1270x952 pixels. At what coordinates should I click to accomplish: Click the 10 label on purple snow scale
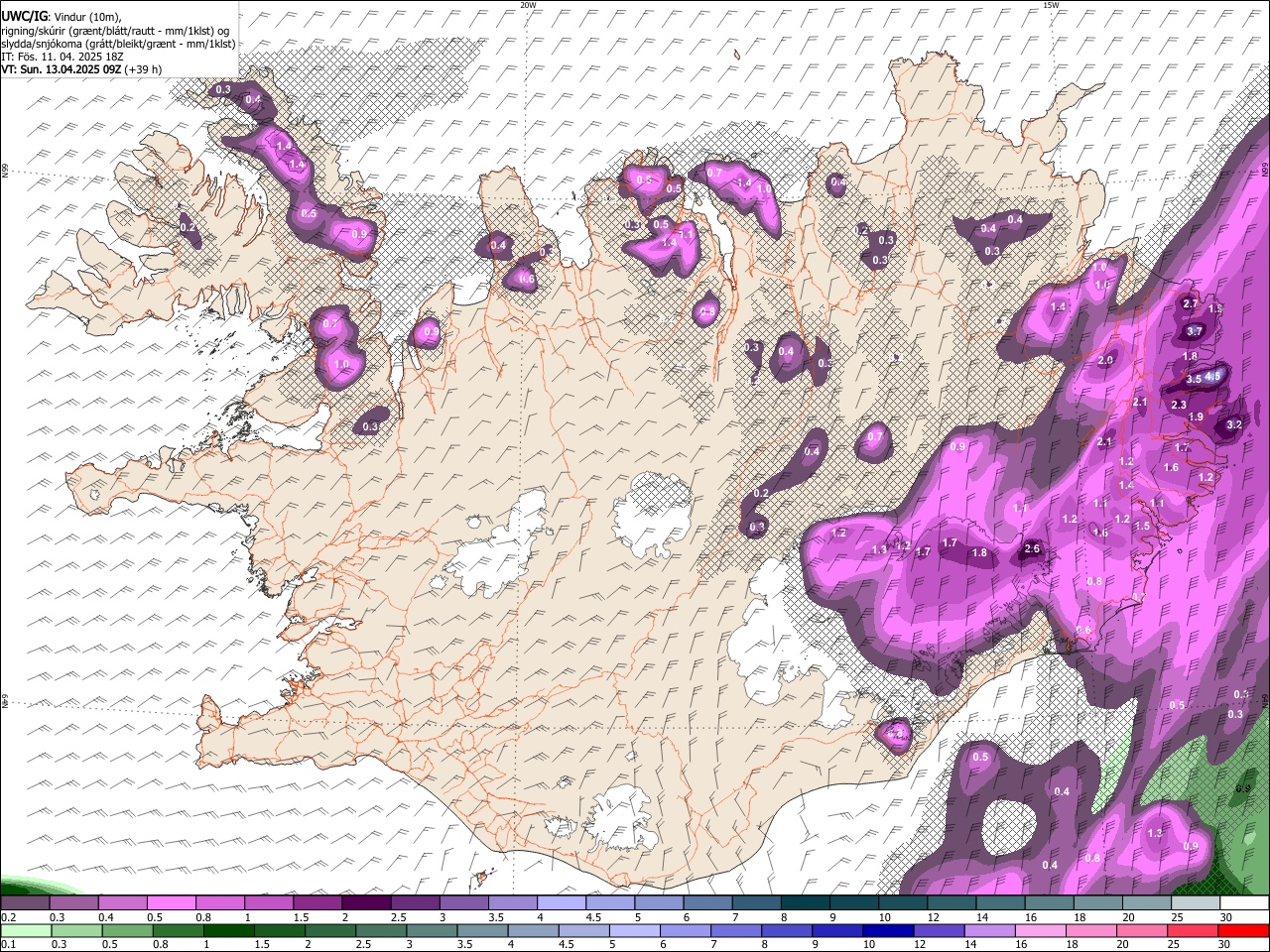point(884,917)
